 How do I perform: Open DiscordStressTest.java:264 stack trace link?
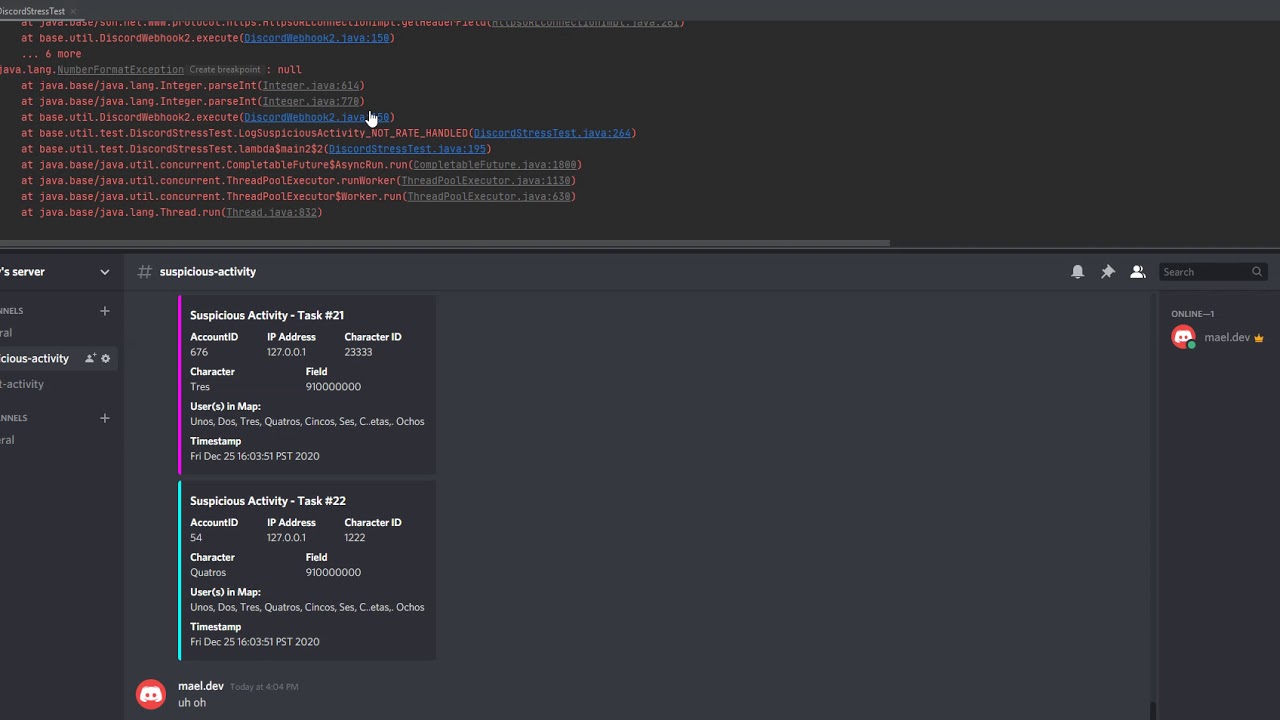click(x=552, y=133)
